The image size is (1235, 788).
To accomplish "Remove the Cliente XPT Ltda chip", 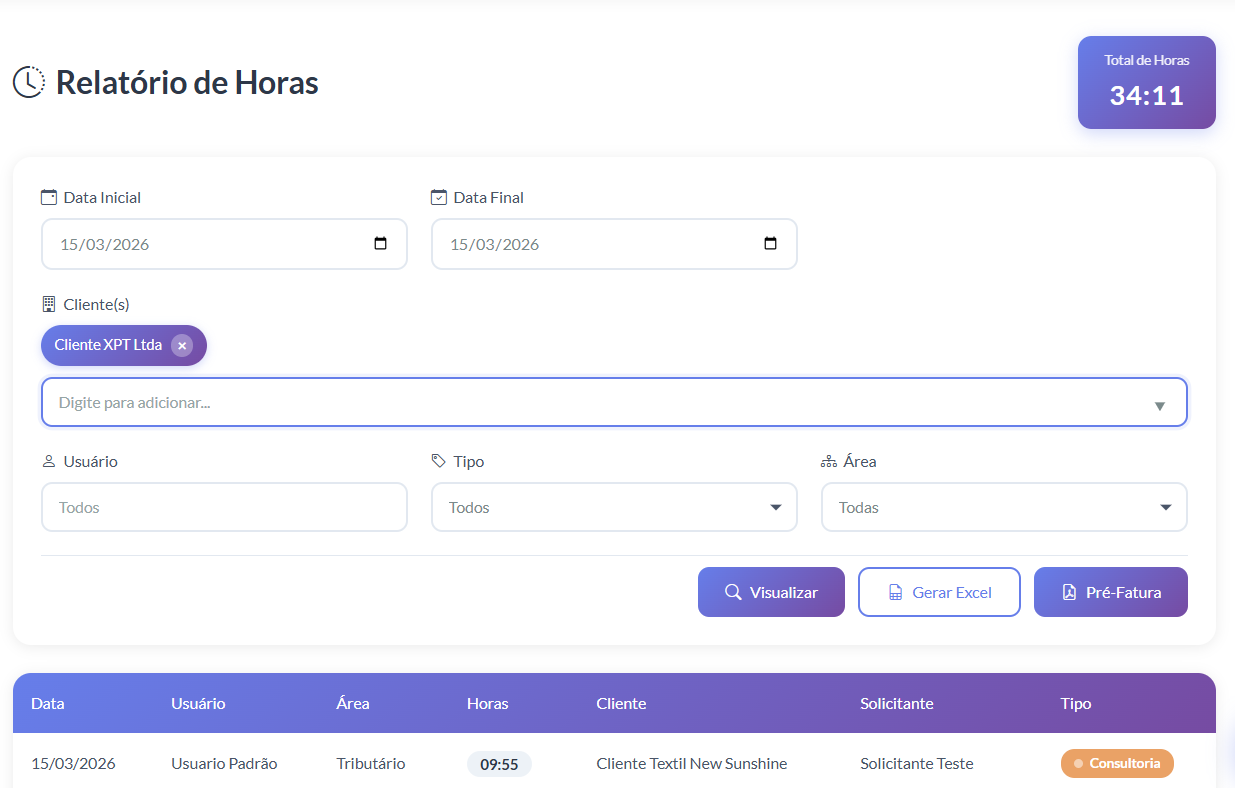I will (x=181, y=345).
